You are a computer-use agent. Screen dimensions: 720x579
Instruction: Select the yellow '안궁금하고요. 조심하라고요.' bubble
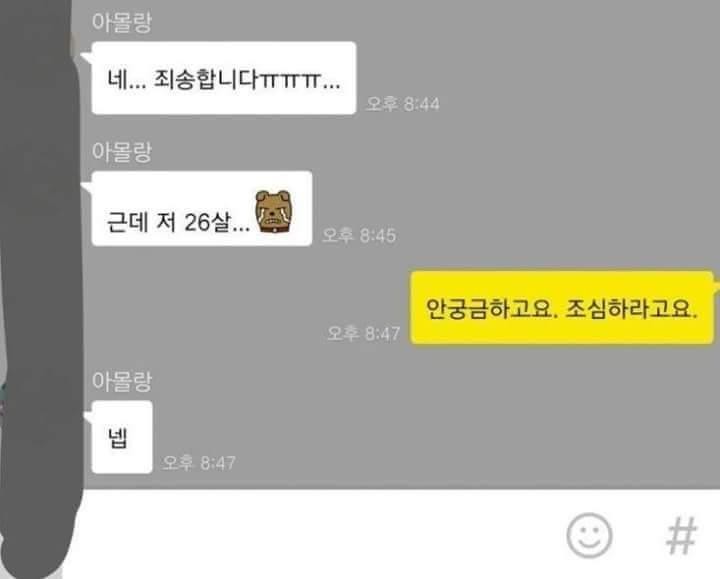(x=562, y=308)
